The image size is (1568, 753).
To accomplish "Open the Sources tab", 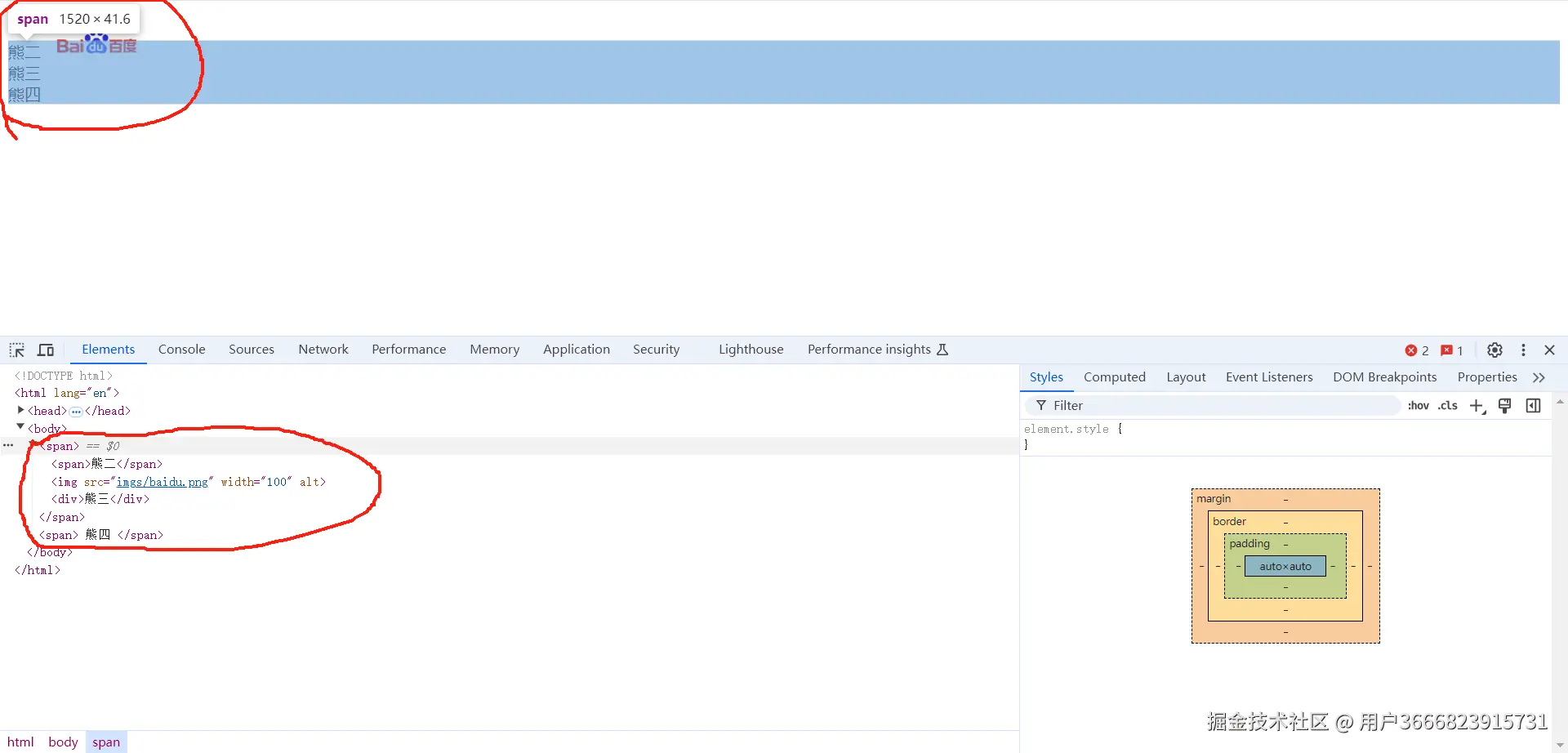I will pos(252,350).
